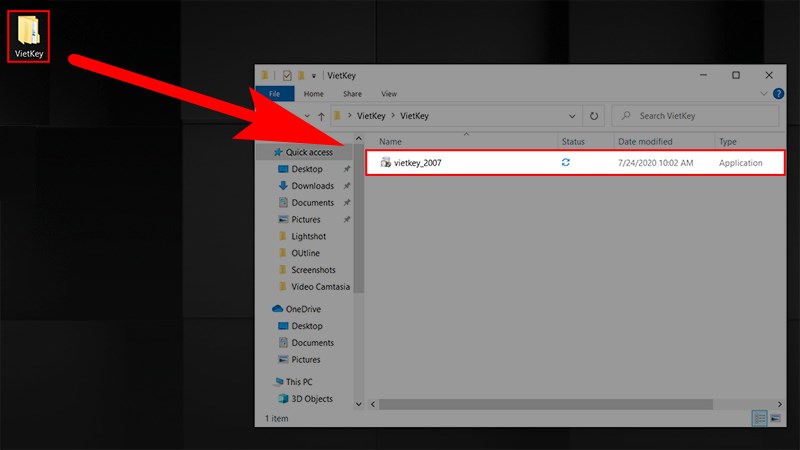Open Customize Quick Access Toolbar dropdown
800x450 pixels.
coord(314,76)
